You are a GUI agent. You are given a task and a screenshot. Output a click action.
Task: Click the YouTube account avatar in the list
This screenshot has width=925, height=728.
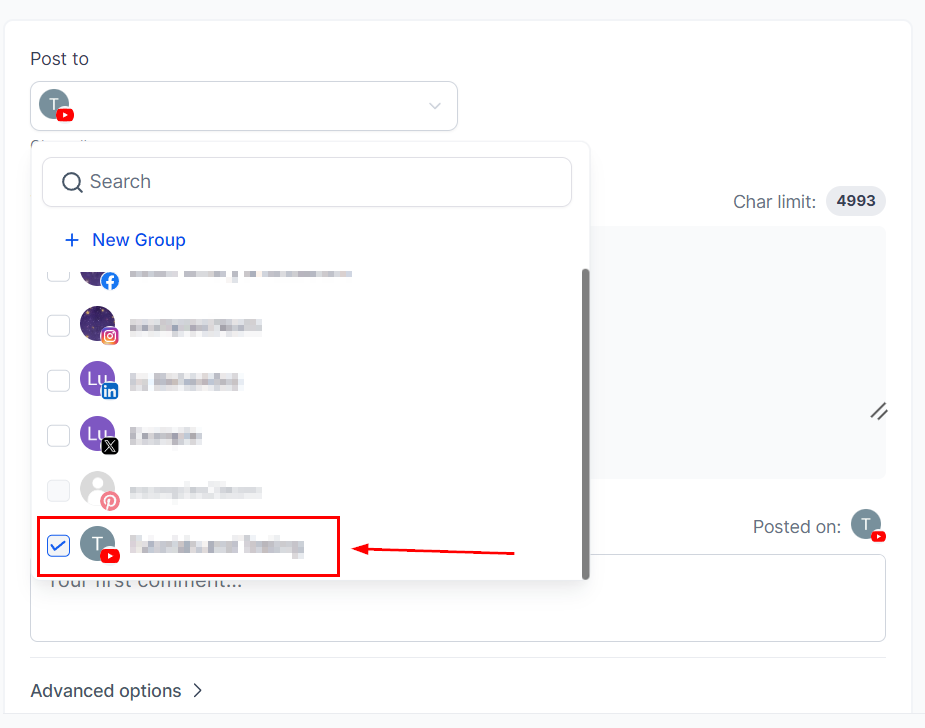click(x=98, y=546)
